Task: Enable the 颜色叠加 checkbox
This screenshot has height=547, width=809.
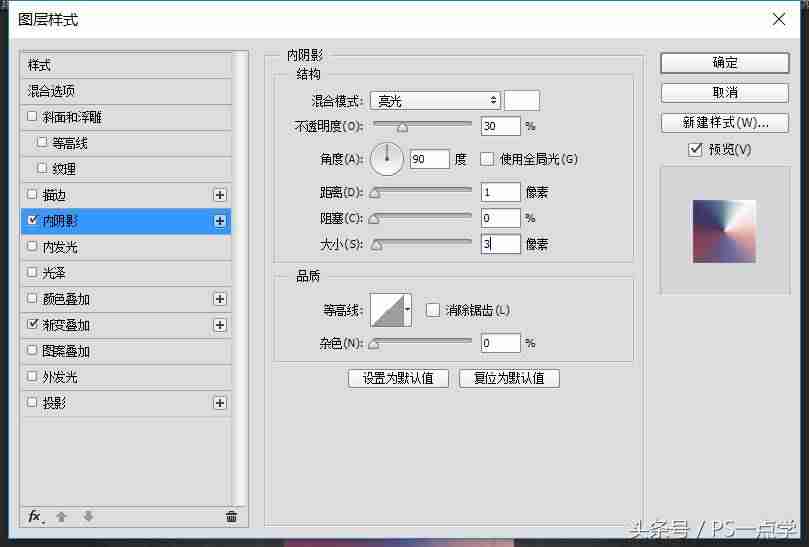Action: pos(32,298)
